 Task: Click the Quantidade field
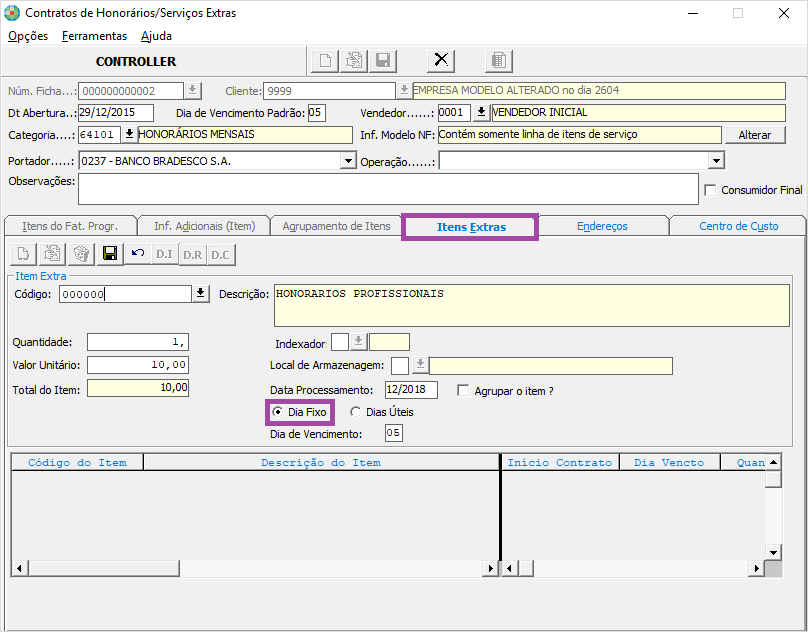point(138,342)
